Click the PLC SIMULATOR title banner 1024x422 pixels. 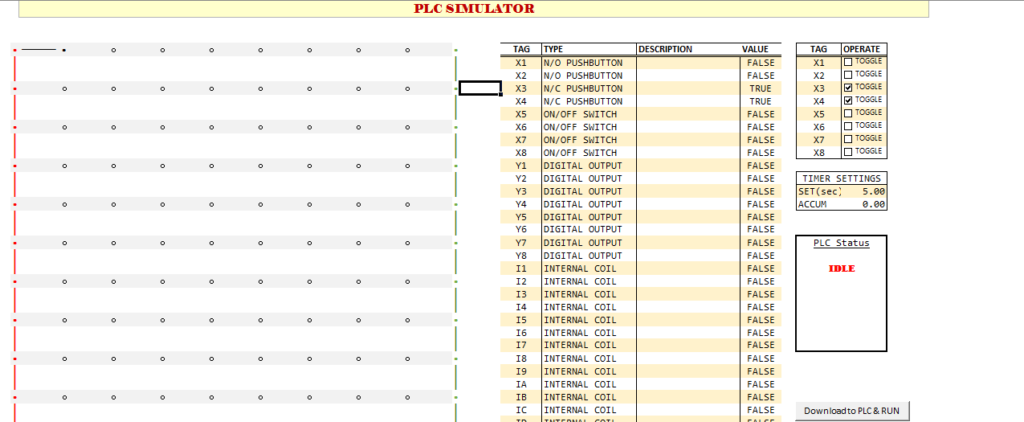tap(474, 9)
